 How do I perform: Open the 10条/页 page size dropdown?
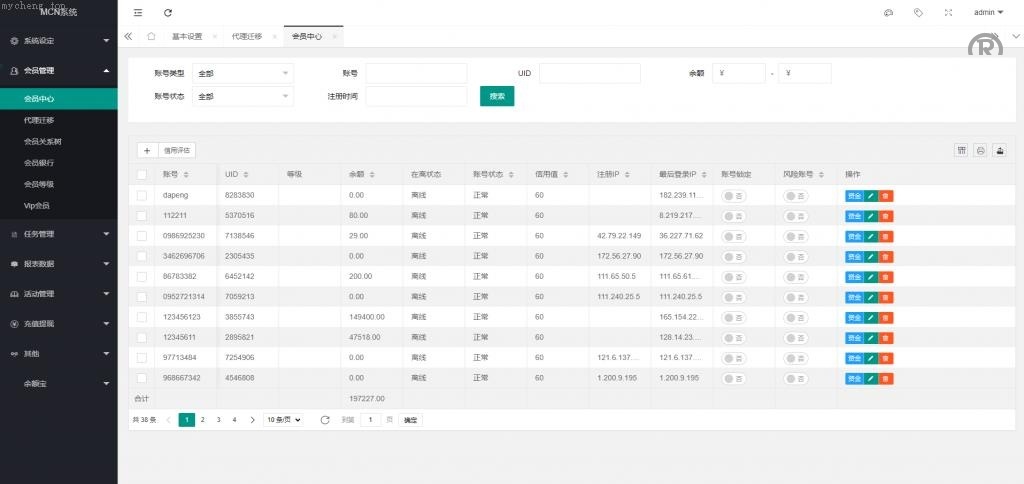point(282,420)
